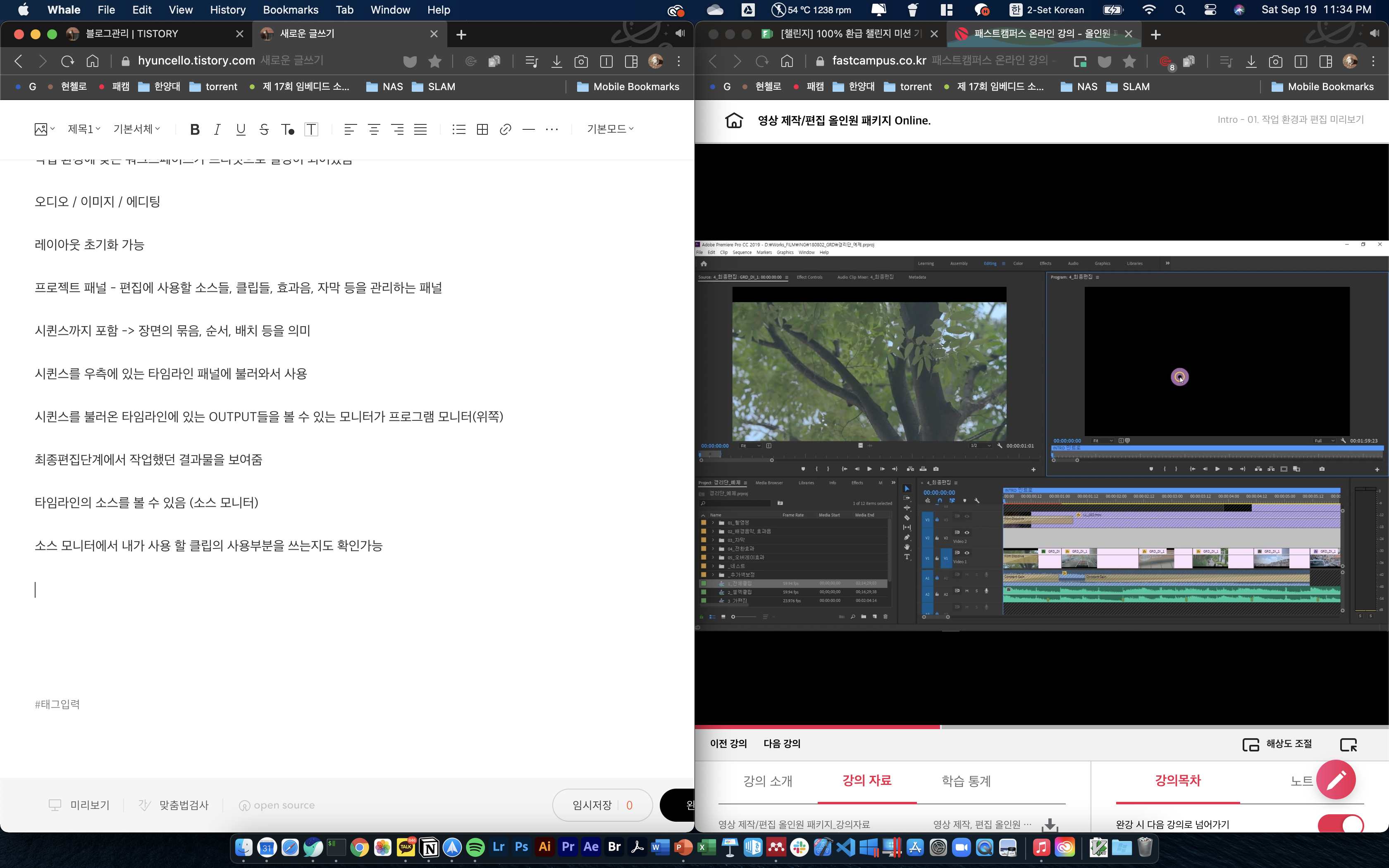Toggle auto-advance to next lecture switch
1389x868 pixels.
point(1340,825)
